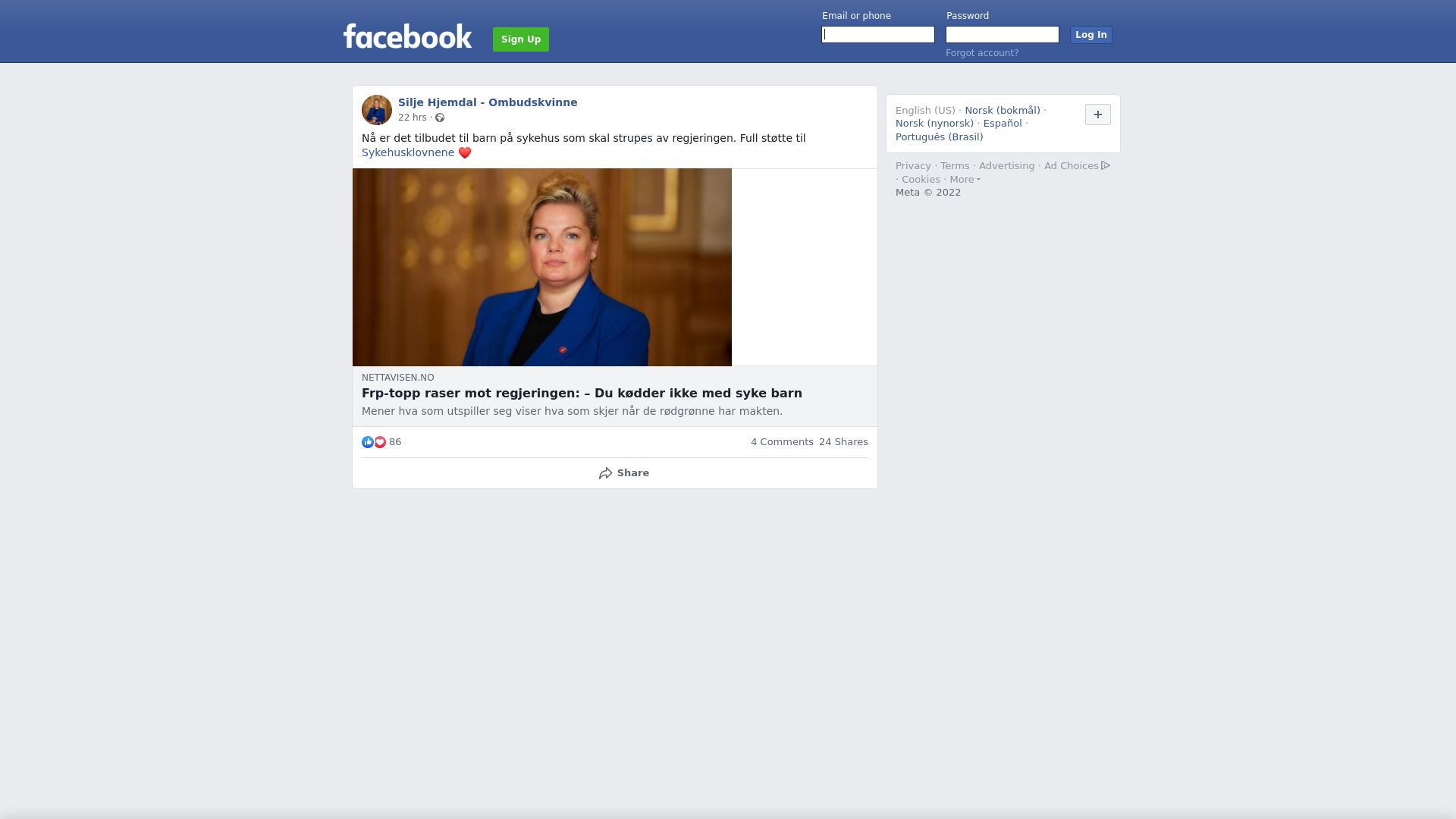Focus the Email or phone field

(x=878, y=35)
